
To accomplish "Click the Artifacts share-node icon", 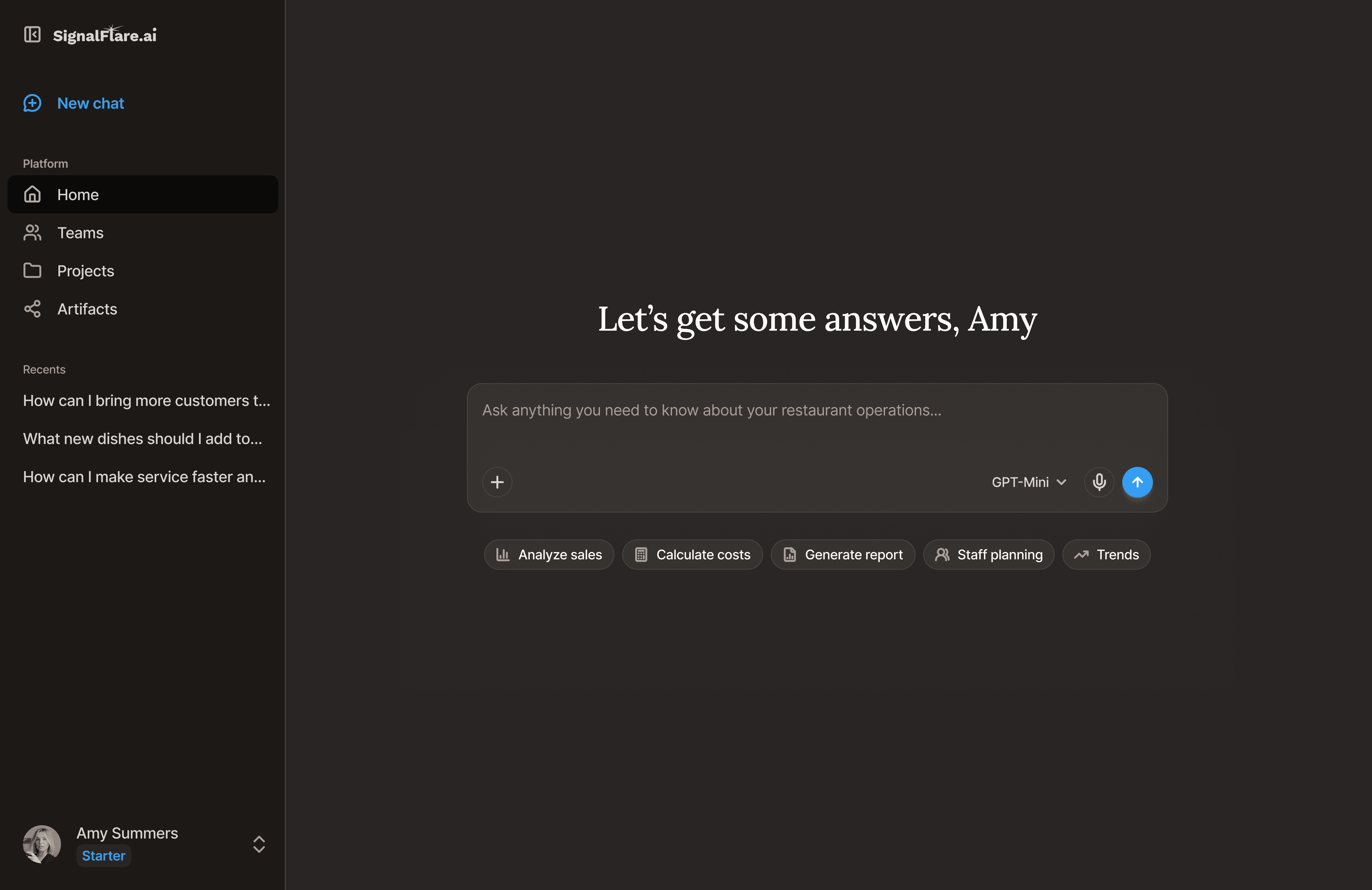I will [x=32, y=309].
